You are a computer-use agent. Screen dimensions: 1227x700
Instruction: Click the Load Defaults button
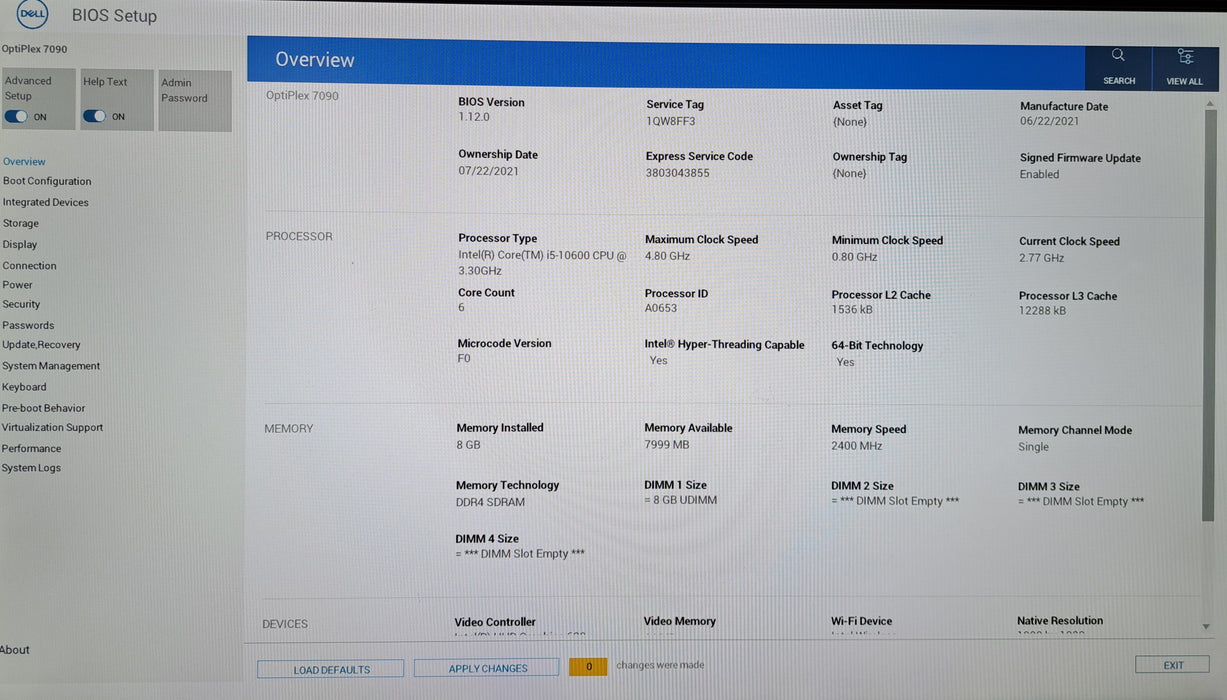331,669
